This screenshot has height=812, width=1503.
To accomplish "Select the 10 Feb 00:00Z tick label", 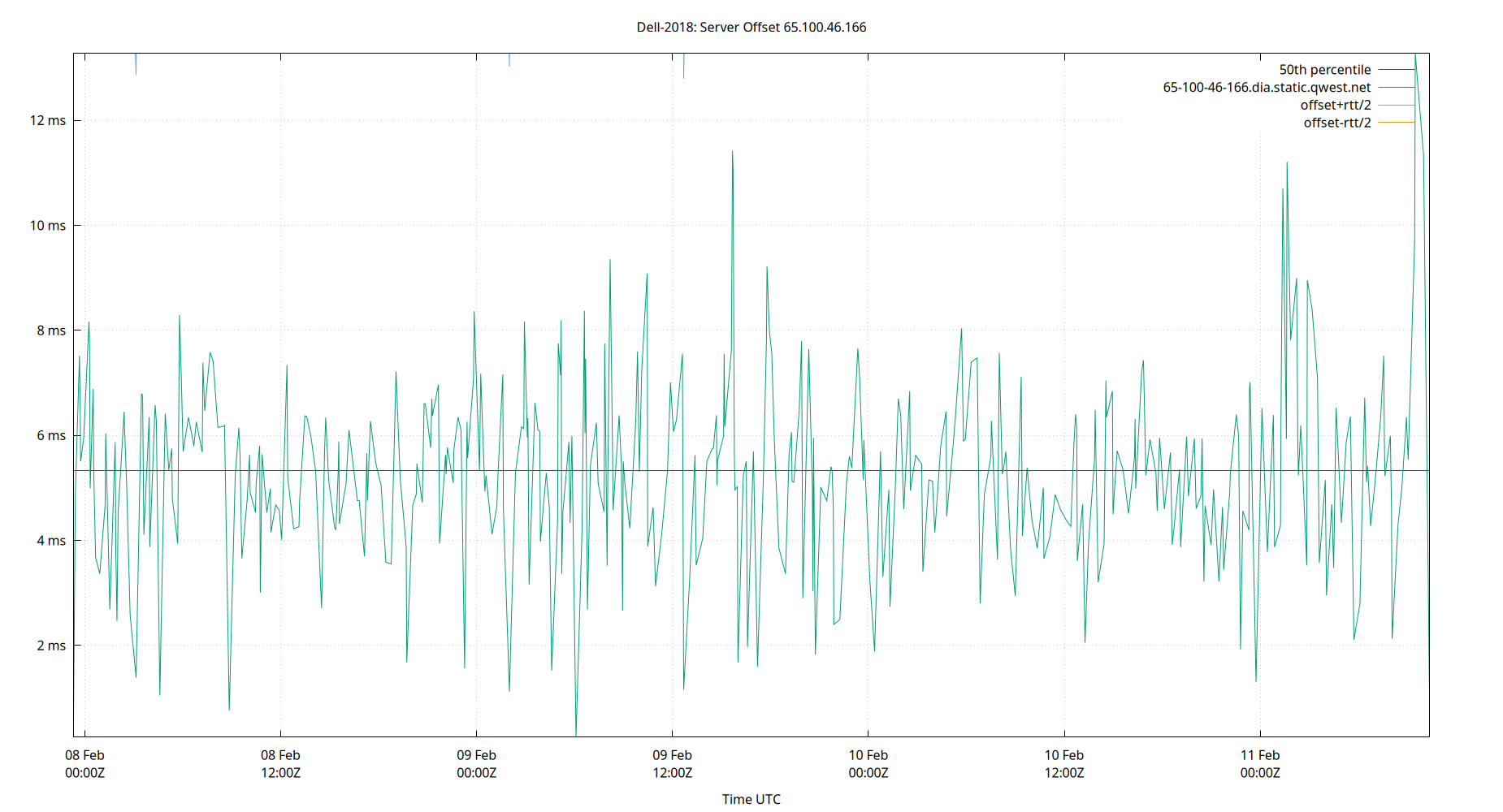I will pos(868,764).
